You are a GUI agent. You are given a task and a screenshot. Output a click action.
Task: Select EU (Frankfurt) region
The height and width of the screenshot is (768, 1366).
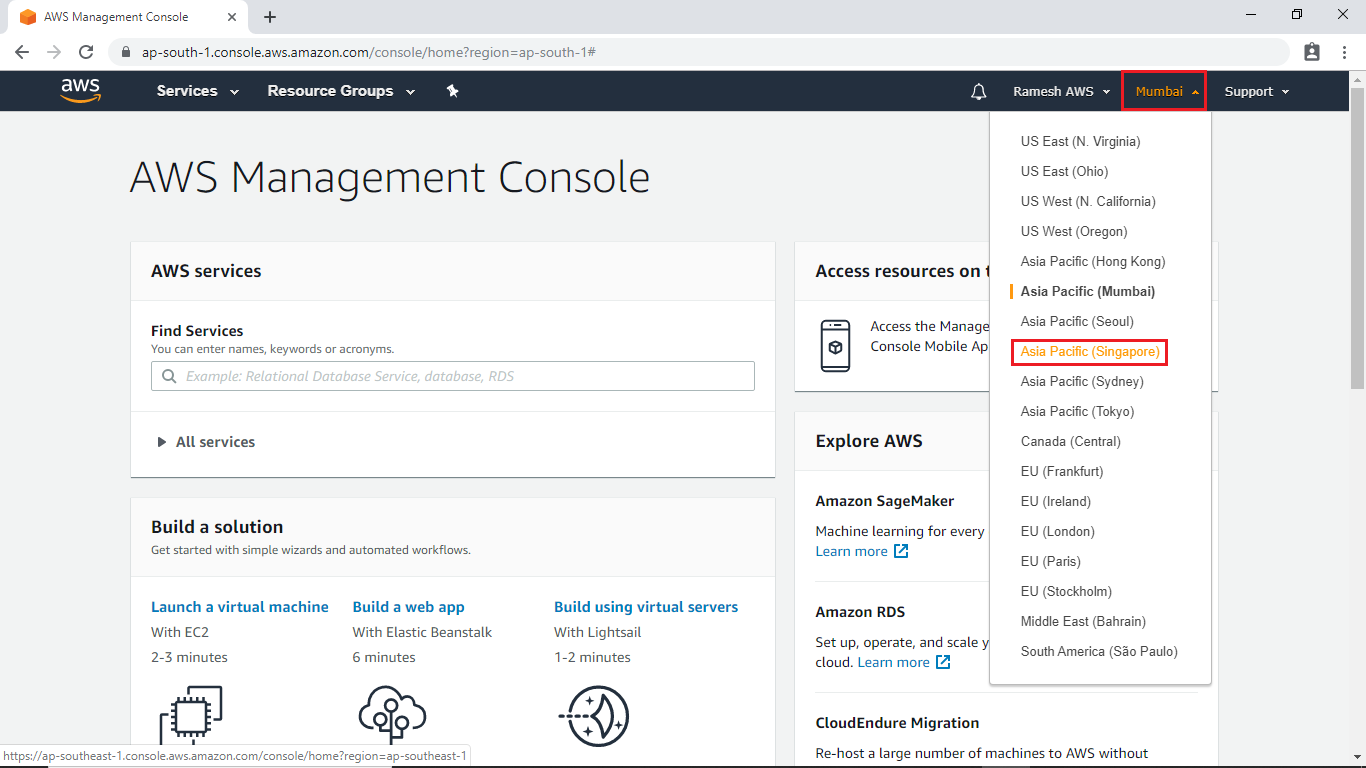click(x=1062, y=472)
